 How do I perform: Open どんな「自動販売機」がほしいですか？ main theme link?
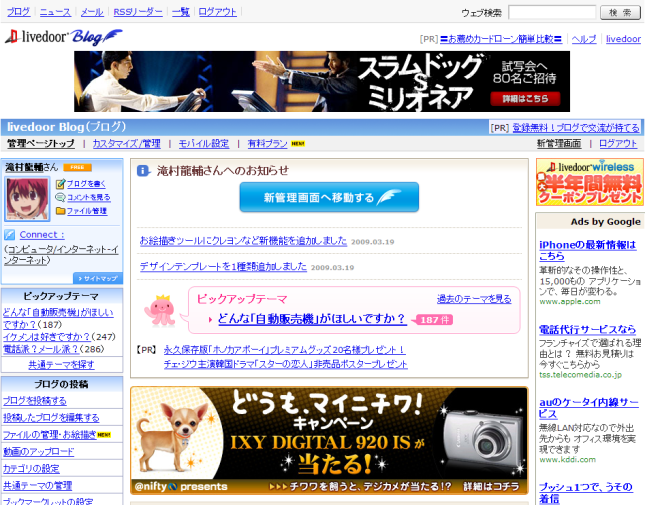coord(311,319)
